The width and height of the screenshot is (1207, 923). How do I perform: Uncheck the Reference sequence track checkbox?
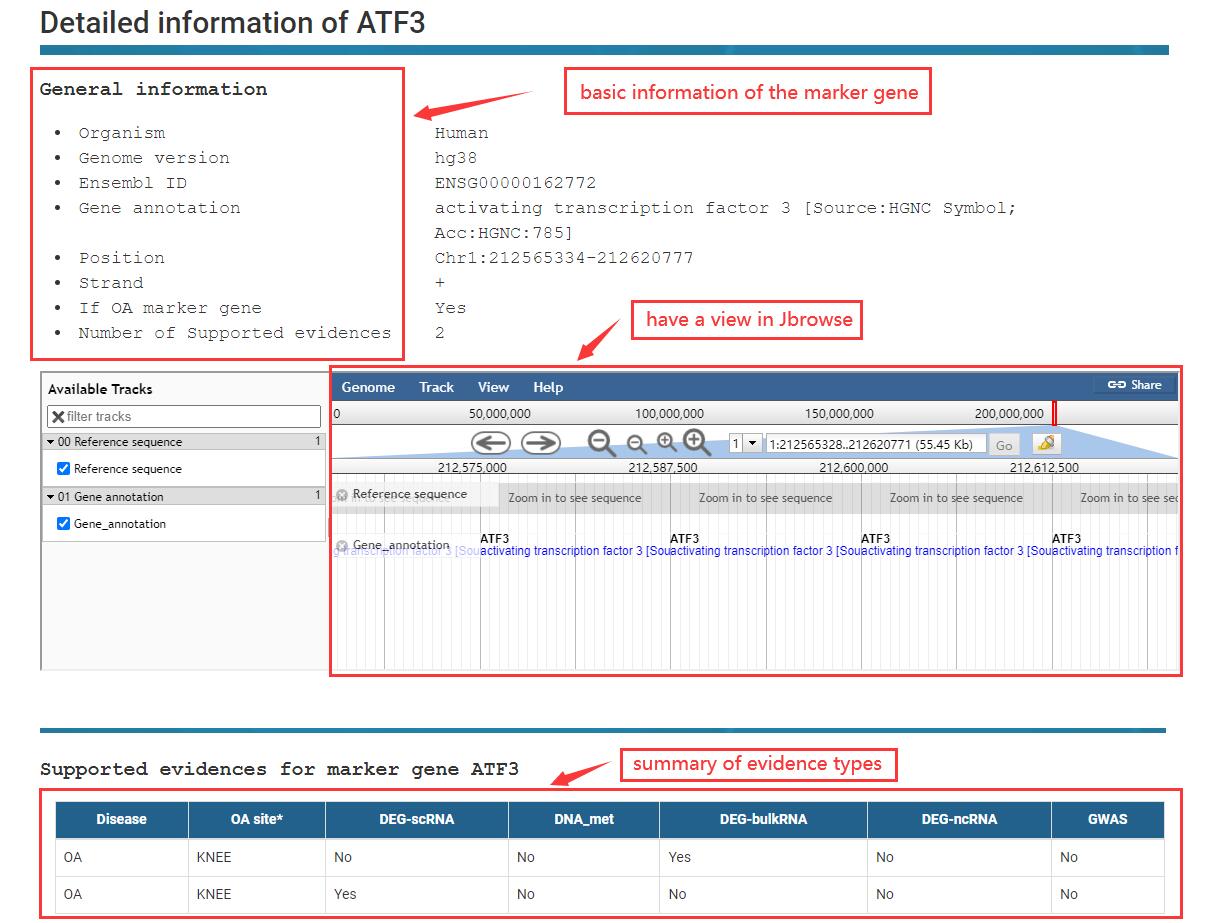coord(64,469)
